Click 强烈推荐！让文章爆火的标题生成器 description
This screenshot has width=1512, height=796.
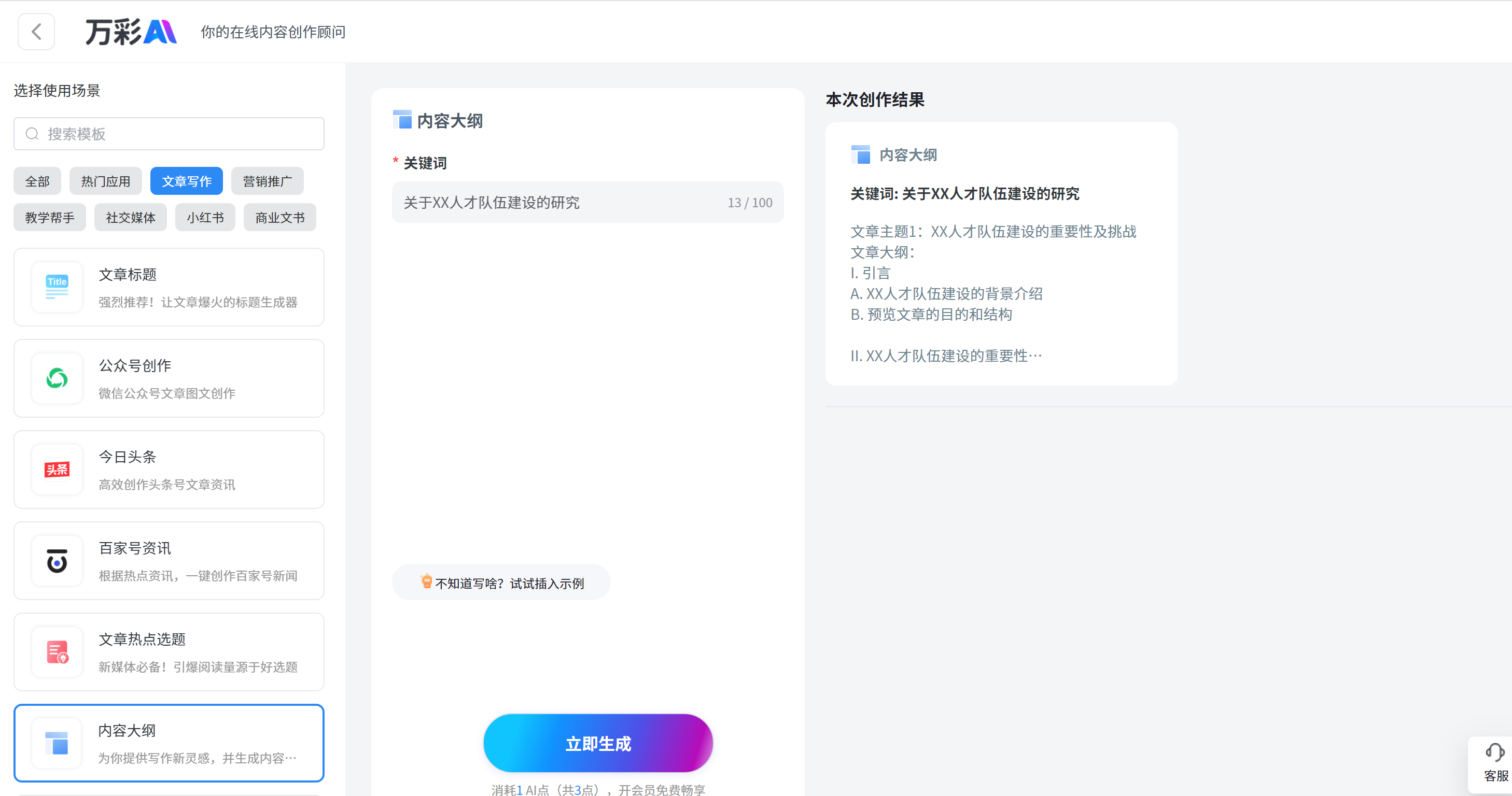coord(199,302)
